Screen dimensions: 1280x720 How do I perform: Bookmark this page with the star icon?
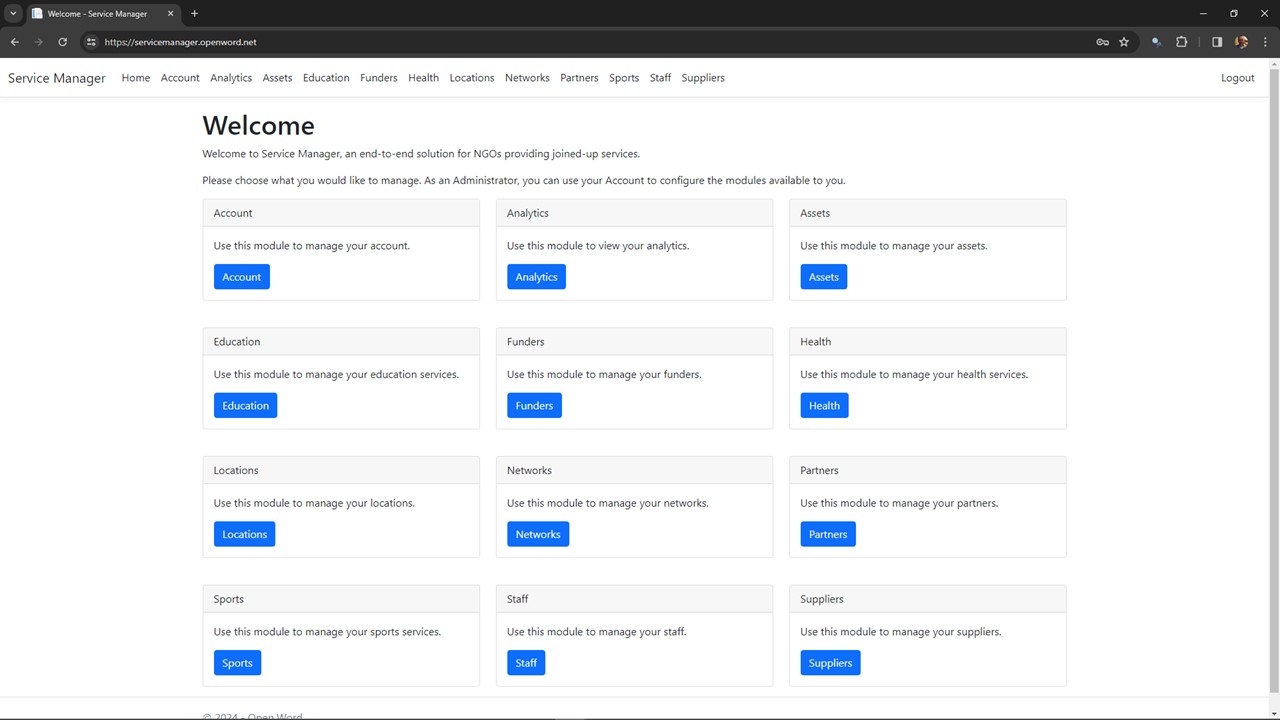1124,42
